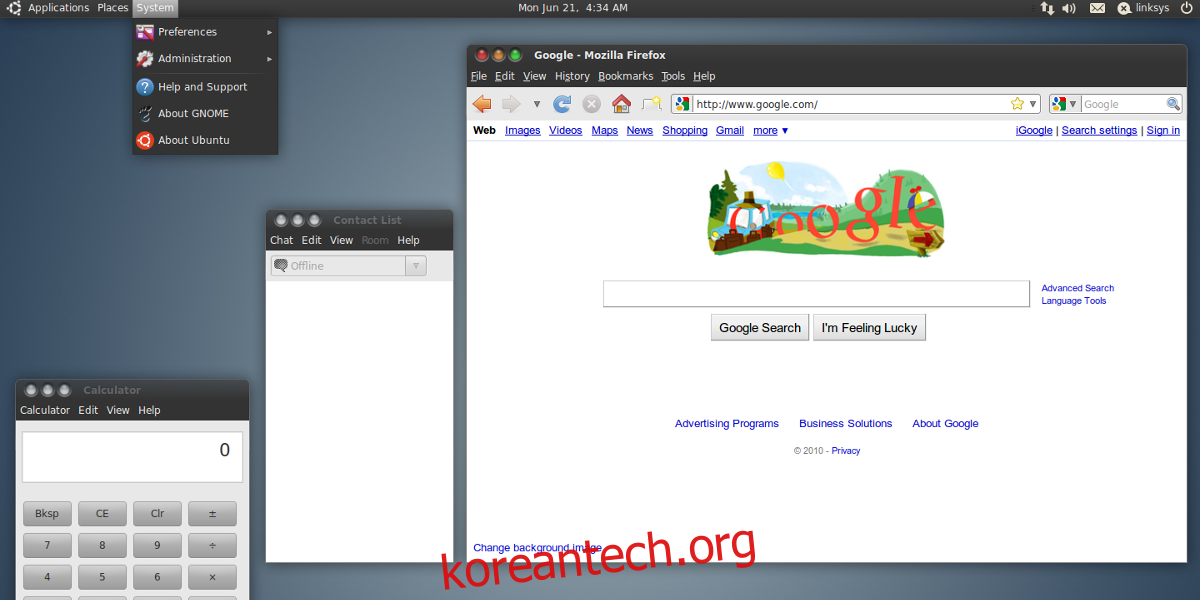Open Firefox Edit menu
The height and width of the screenshot is (600, 1200).
(x=505, y=76)
